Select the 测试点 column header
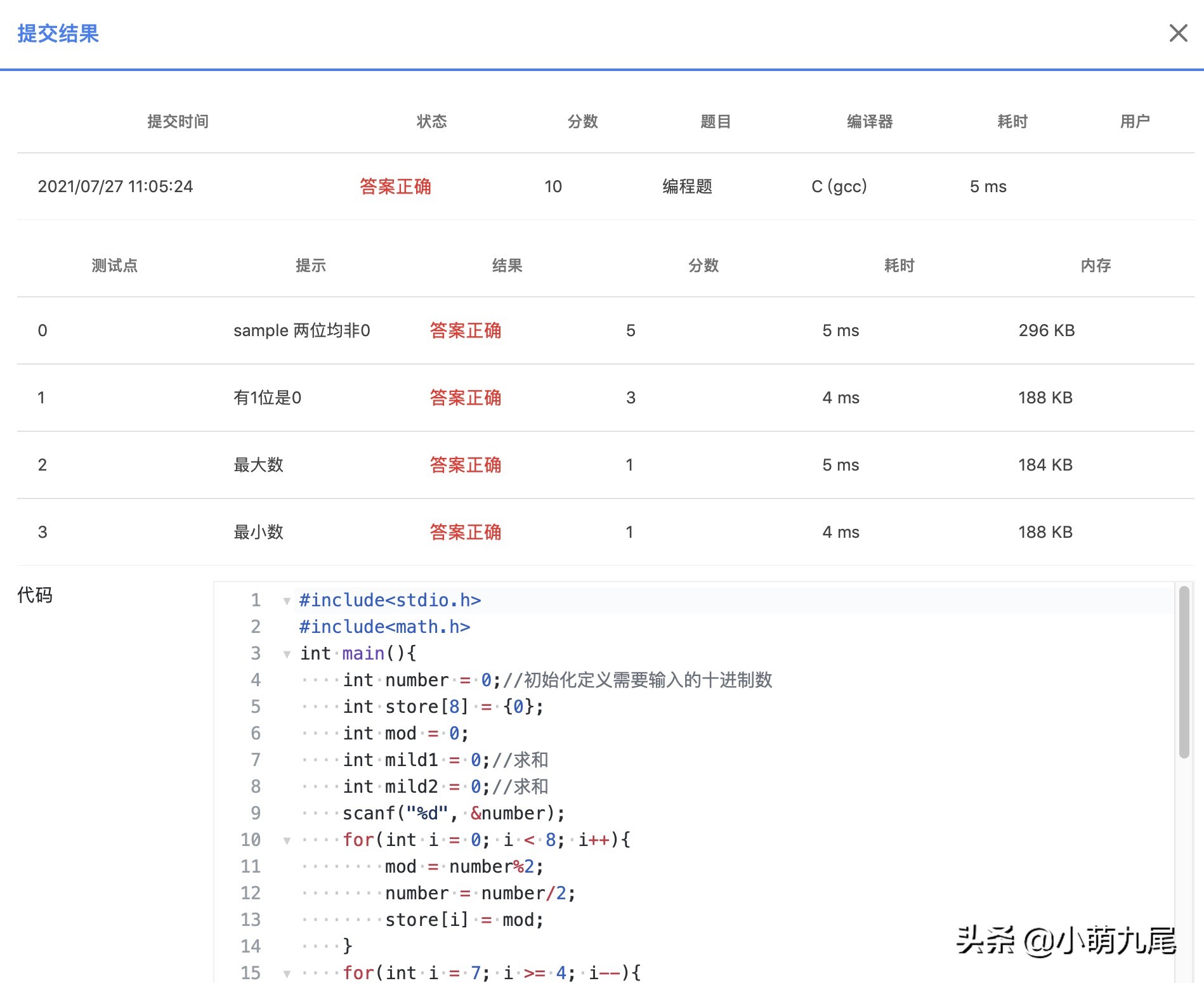 (x=114, y=265)
